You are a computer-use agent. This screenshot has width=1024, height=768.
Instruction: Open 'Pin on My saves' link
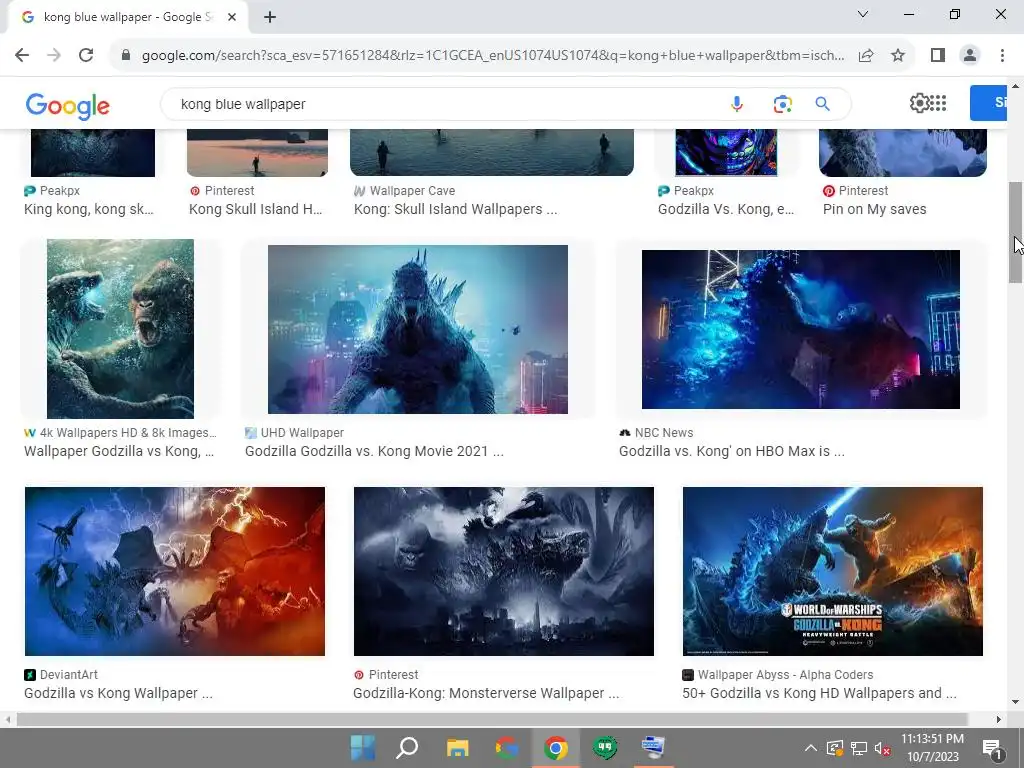874,209
